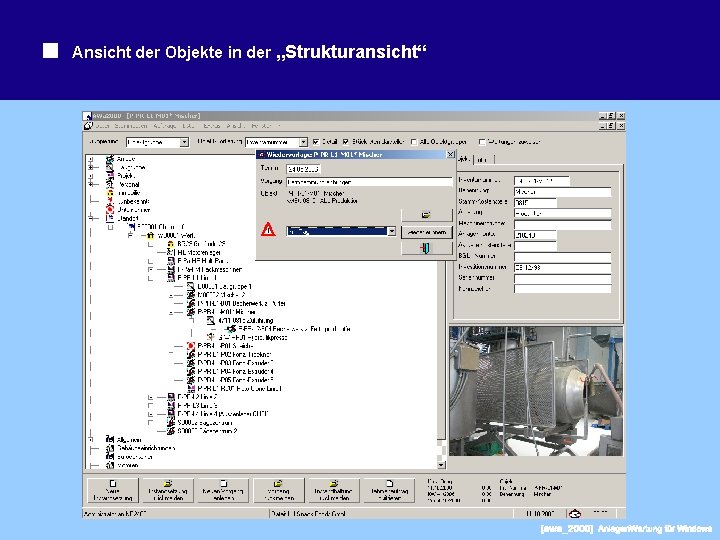Click the icon of the W0001 Werk node
Screen dimensions: 720x540
[x=150, y=235]
